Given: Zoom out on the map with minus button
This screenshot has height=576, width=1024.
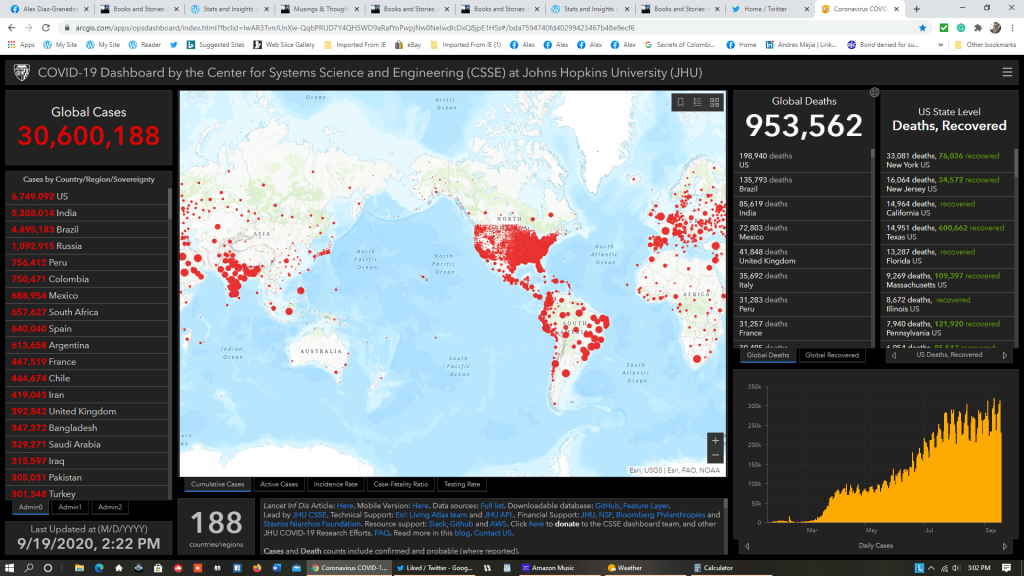Looking at the screenshot, I should click(714, 456).
